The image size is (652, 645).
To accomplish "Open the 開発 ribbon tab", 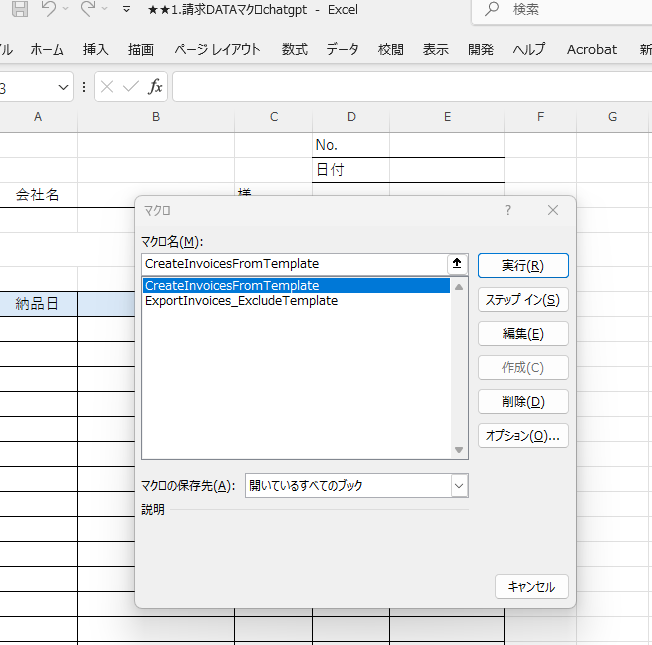I will point(481,49).
